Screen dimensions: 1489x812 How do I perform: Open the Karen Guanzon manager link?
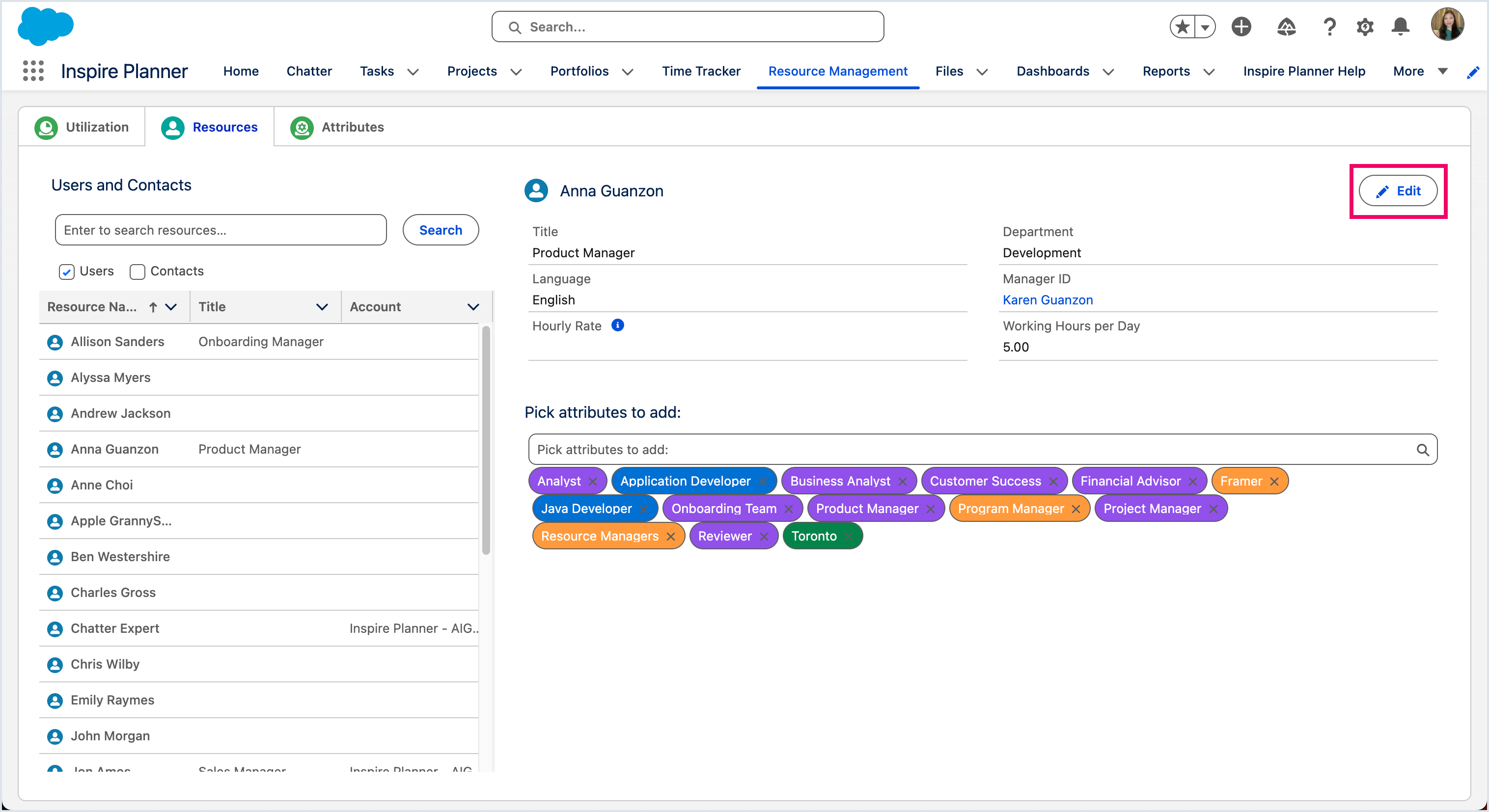tap(1048, 300)
